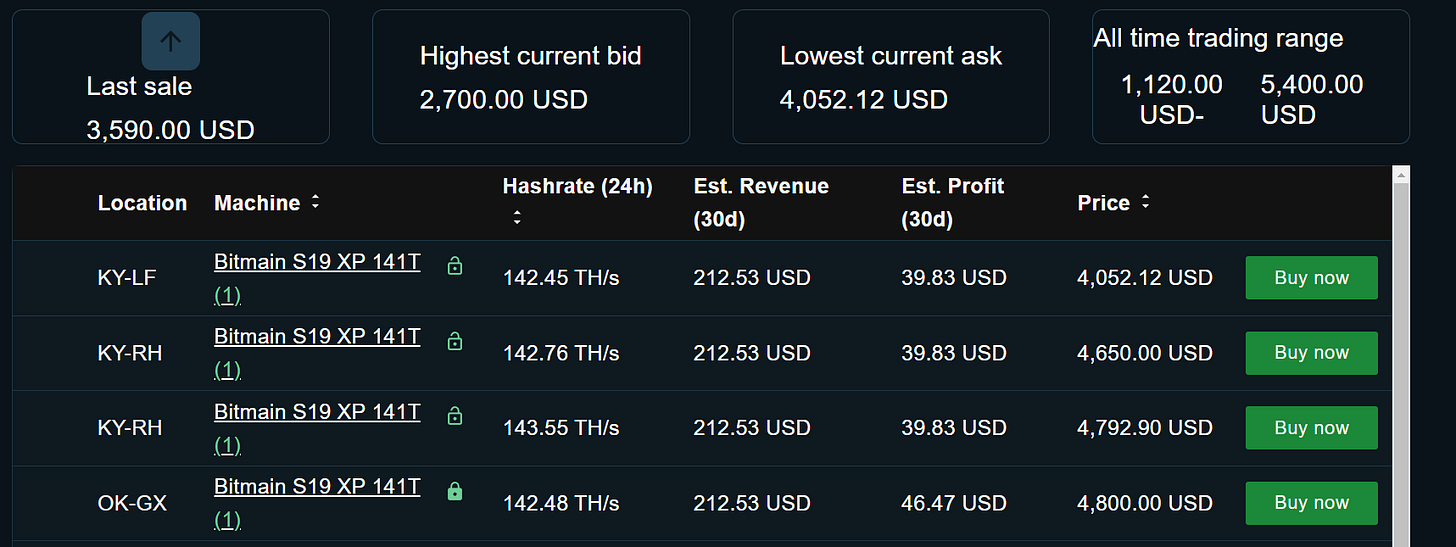1456x547 pixels.
Task: Open the (1) count link in the KY-LF row
Action: [228, 296]
